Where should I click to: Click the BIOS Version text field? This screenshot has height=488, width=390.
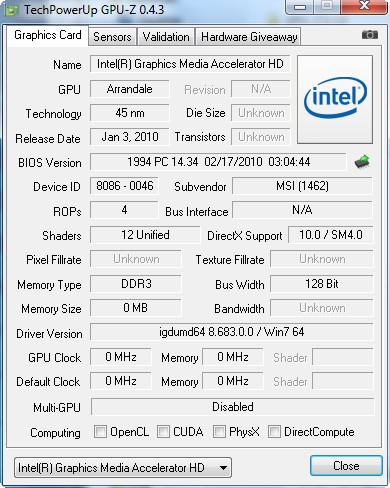tap(218, 162)
